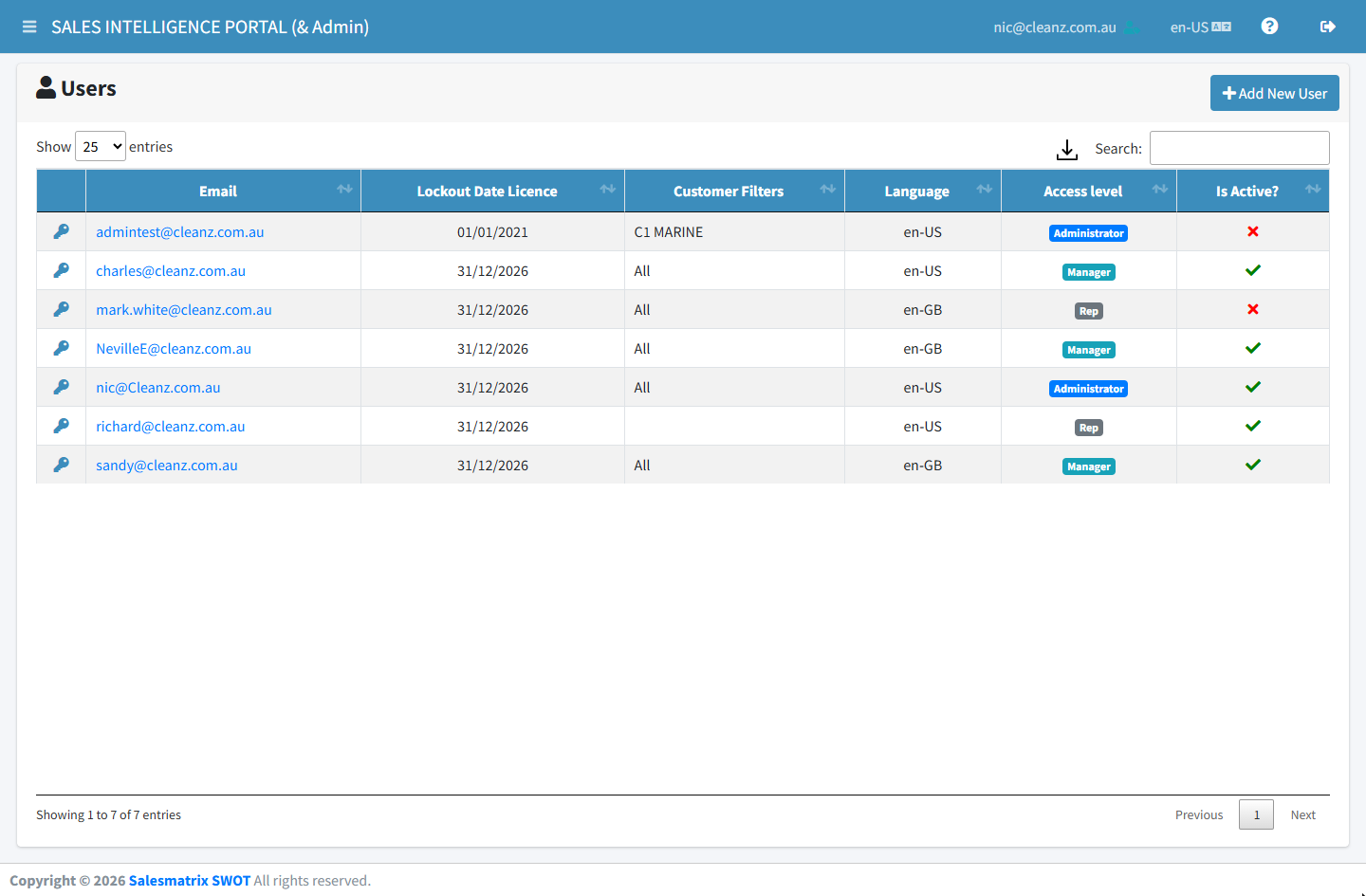Click en-GB language in mark.white row
The height and width of the screenshot is (896, 1366).
[923, 310]
